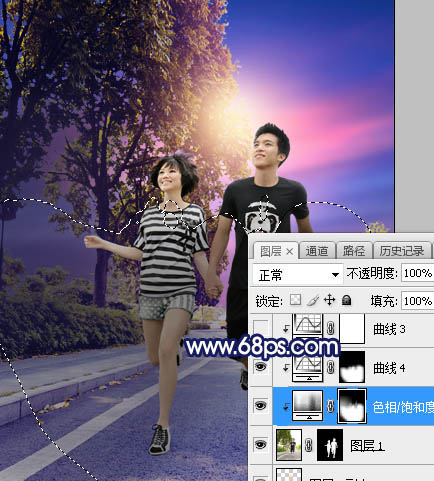This screenshot has height=481, width=434.
Task: Open the 正常 blend mode dropdown
Action: click(x=297, y=275)
